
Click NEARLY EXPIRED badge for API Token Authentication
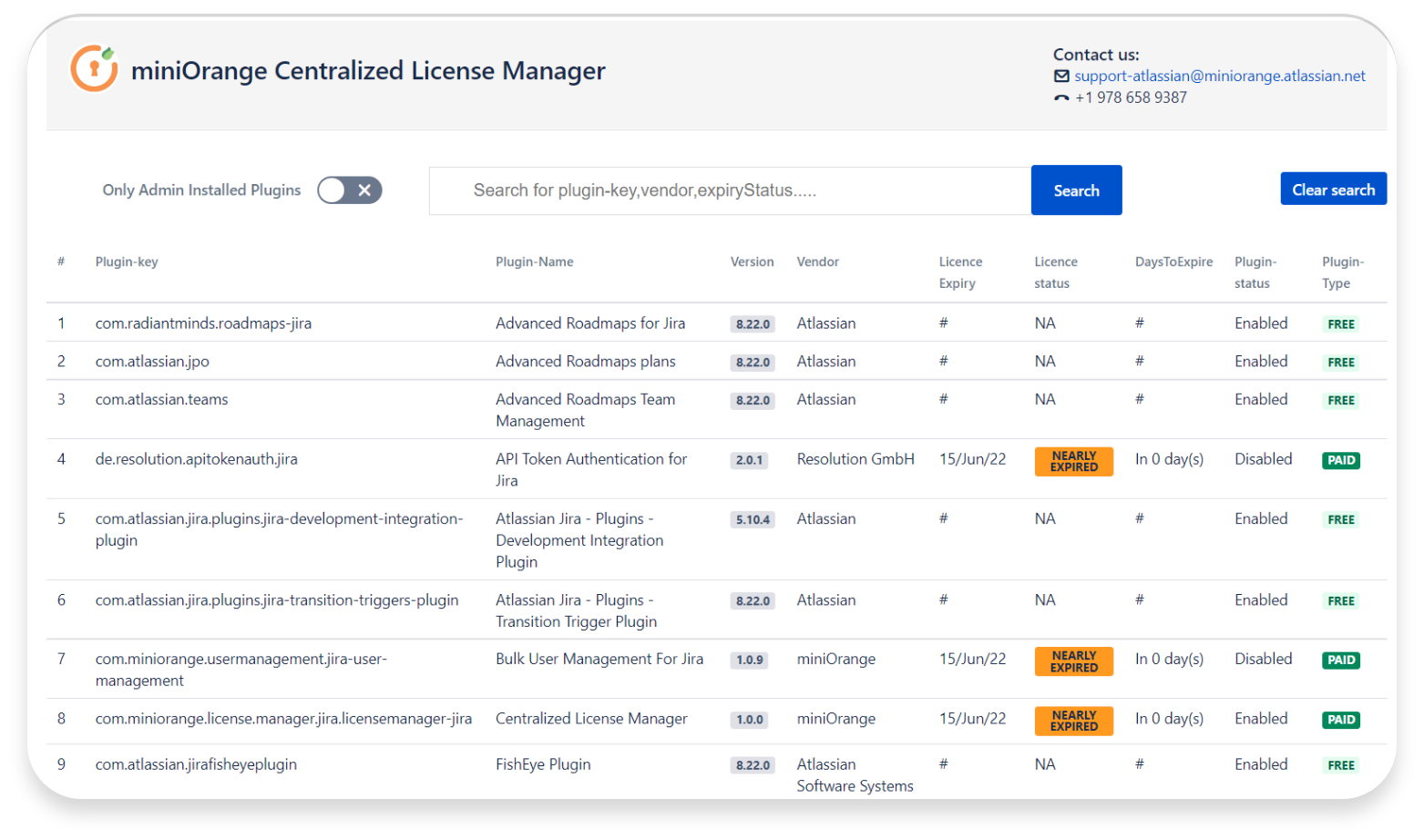(1074, 462)
